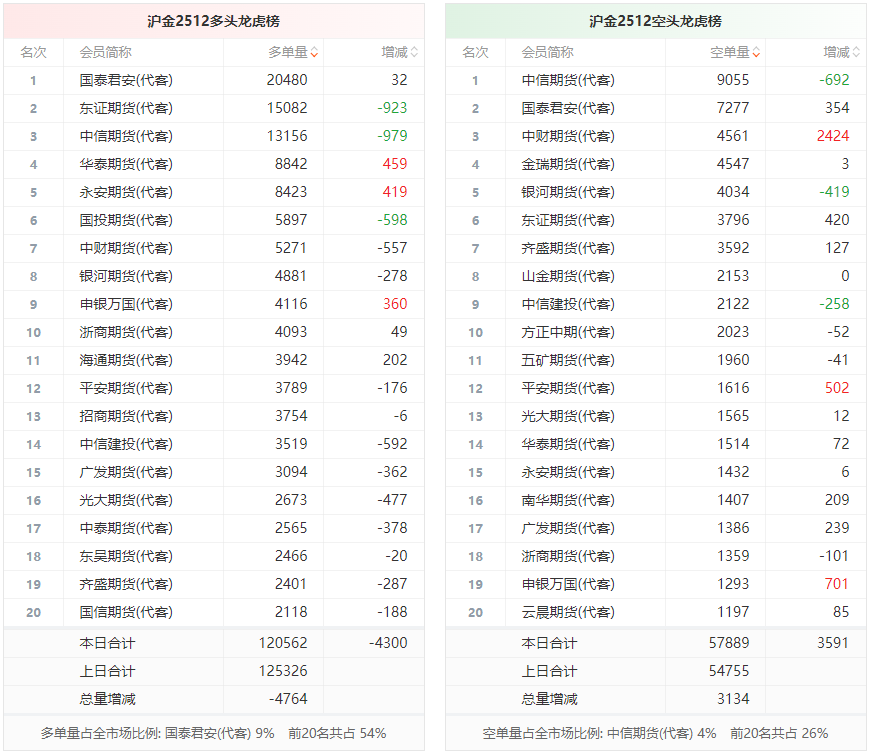The height and width of the screenshot is (754, 870).
Task: Select 中信期货(代客) in long ranking
Action: pyautogui.click(x=126, y=136)
